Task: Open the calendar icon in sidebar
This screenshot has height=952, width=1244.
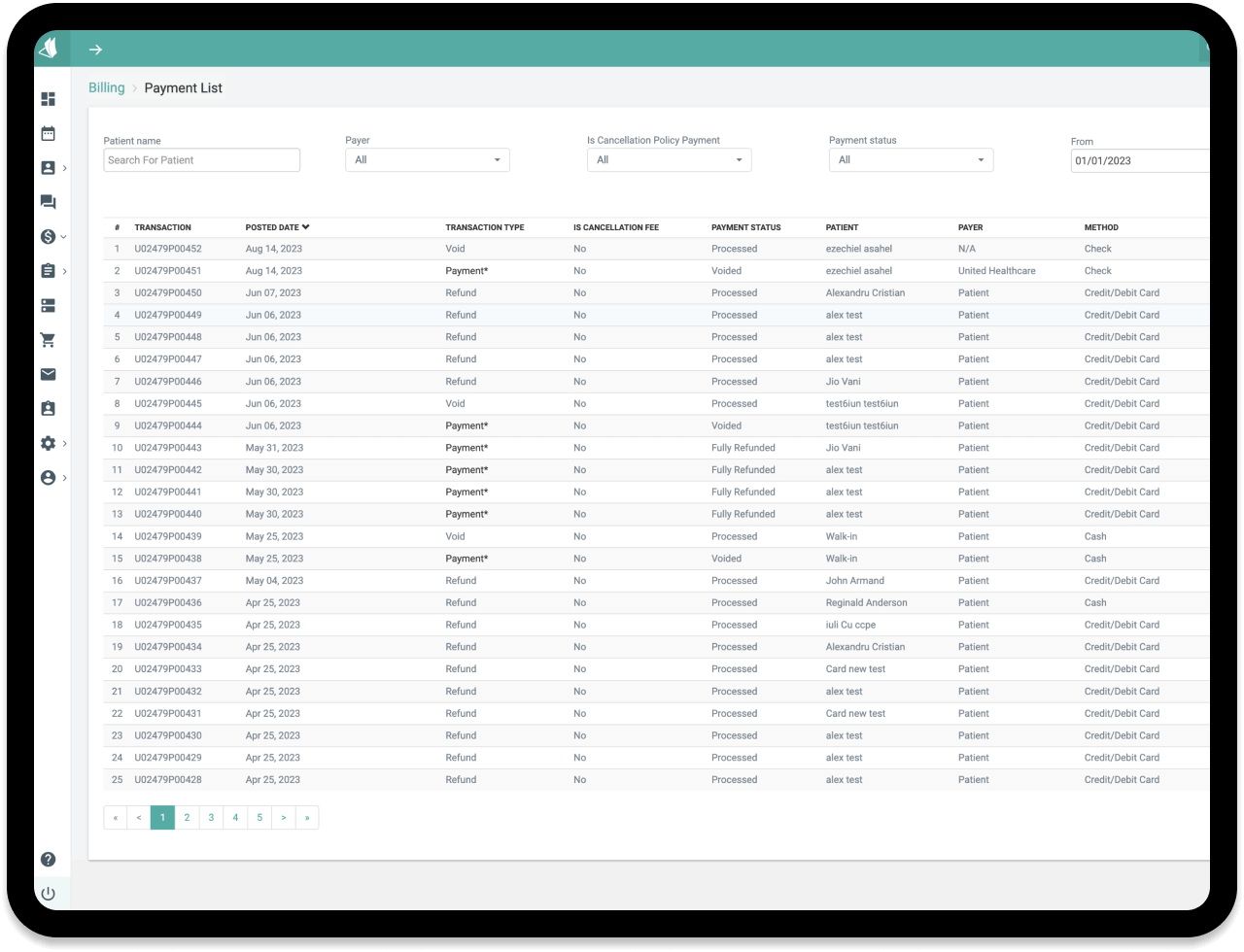Action: coord(48,133)
